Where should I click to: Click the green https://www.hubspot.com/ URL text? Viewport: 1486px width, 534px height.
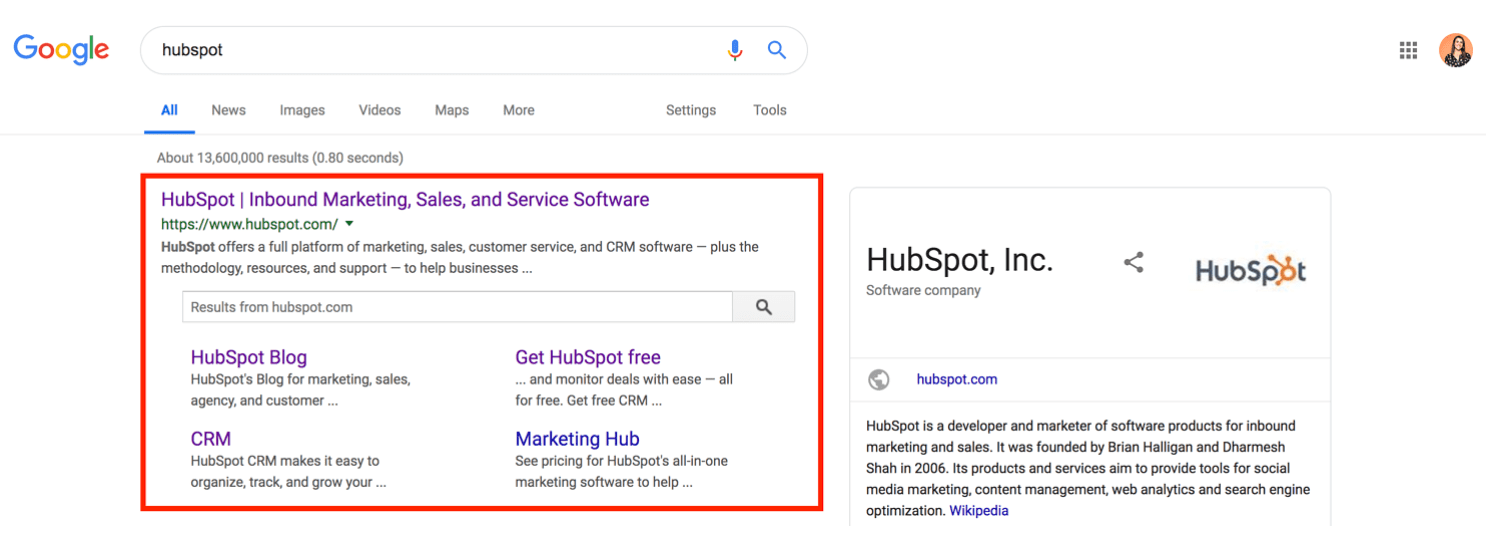tap(249, 224)
